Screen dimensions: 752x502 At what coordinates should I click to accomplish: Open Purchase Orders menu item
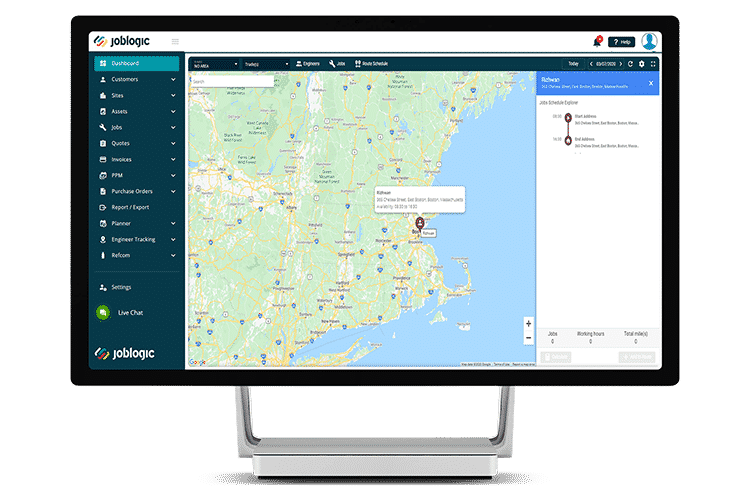pos(137,191)
